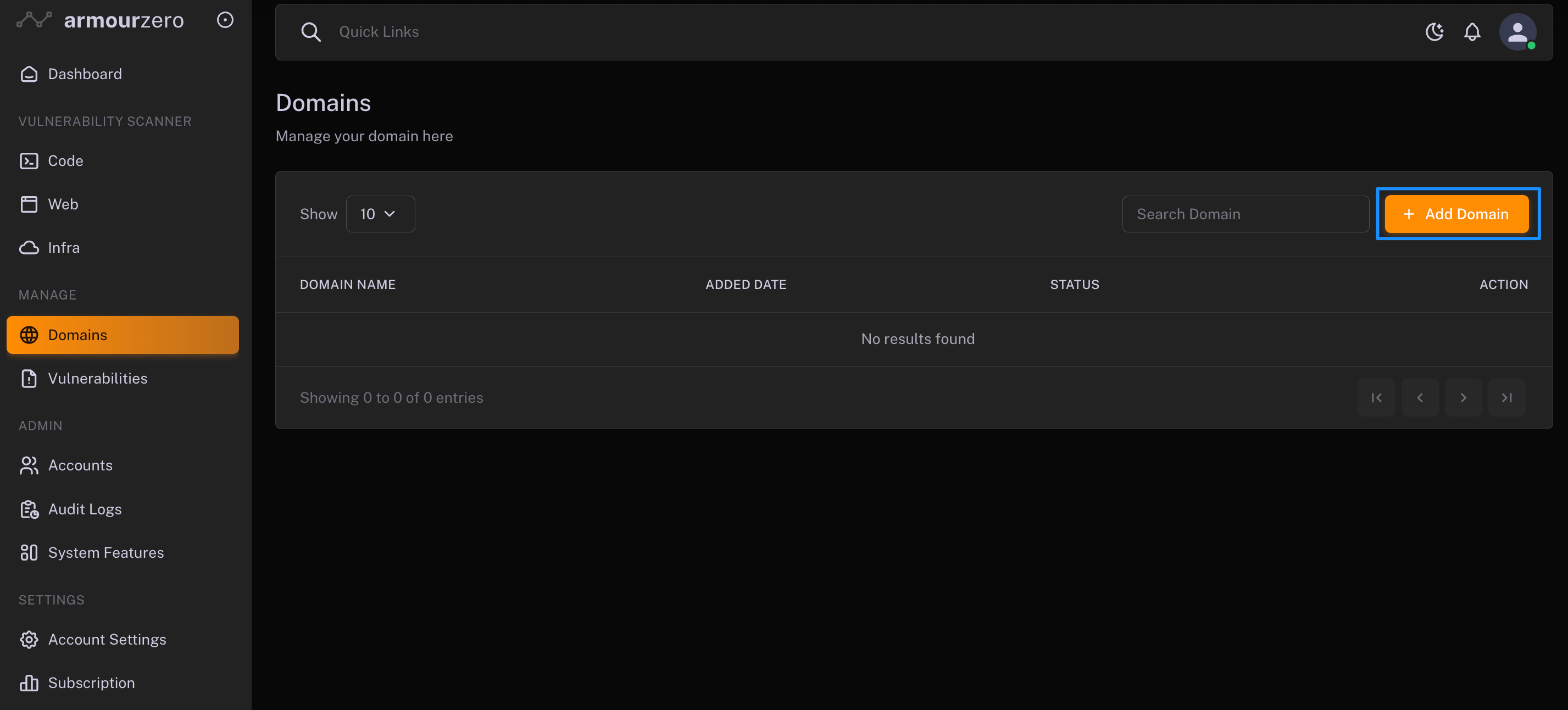
Task: Open the Code scanner page
Action: pos(65,161)
